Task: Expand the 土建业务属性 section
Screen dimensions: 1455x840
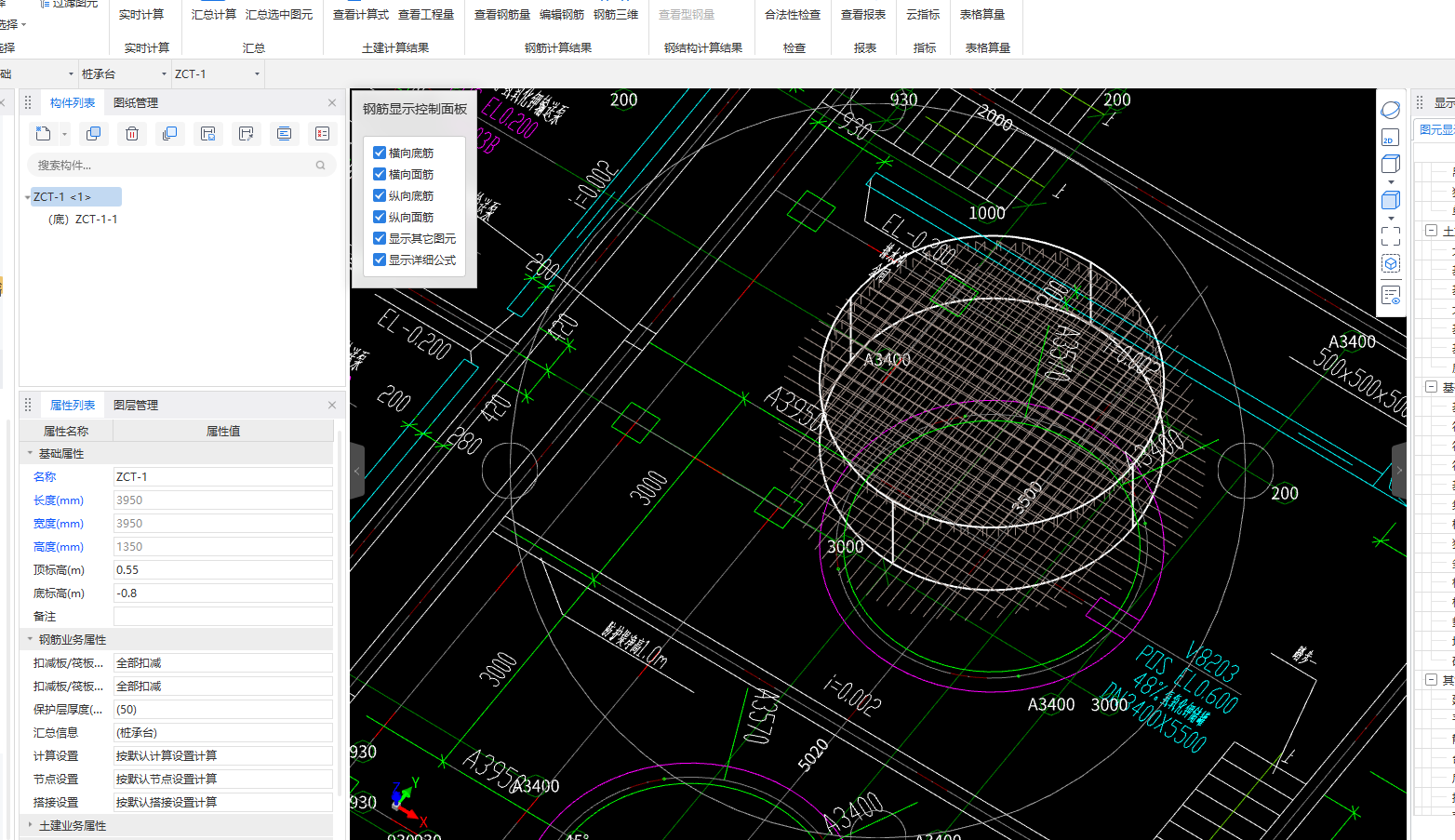Action: [30, 826]
